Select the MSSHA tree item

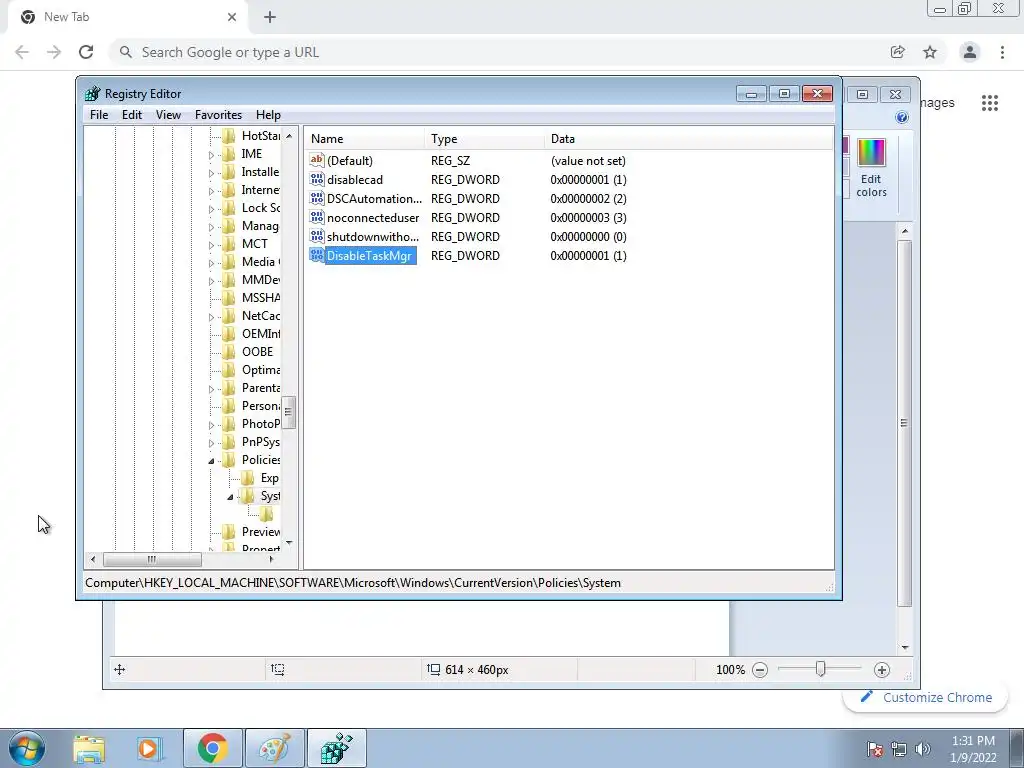261,298
